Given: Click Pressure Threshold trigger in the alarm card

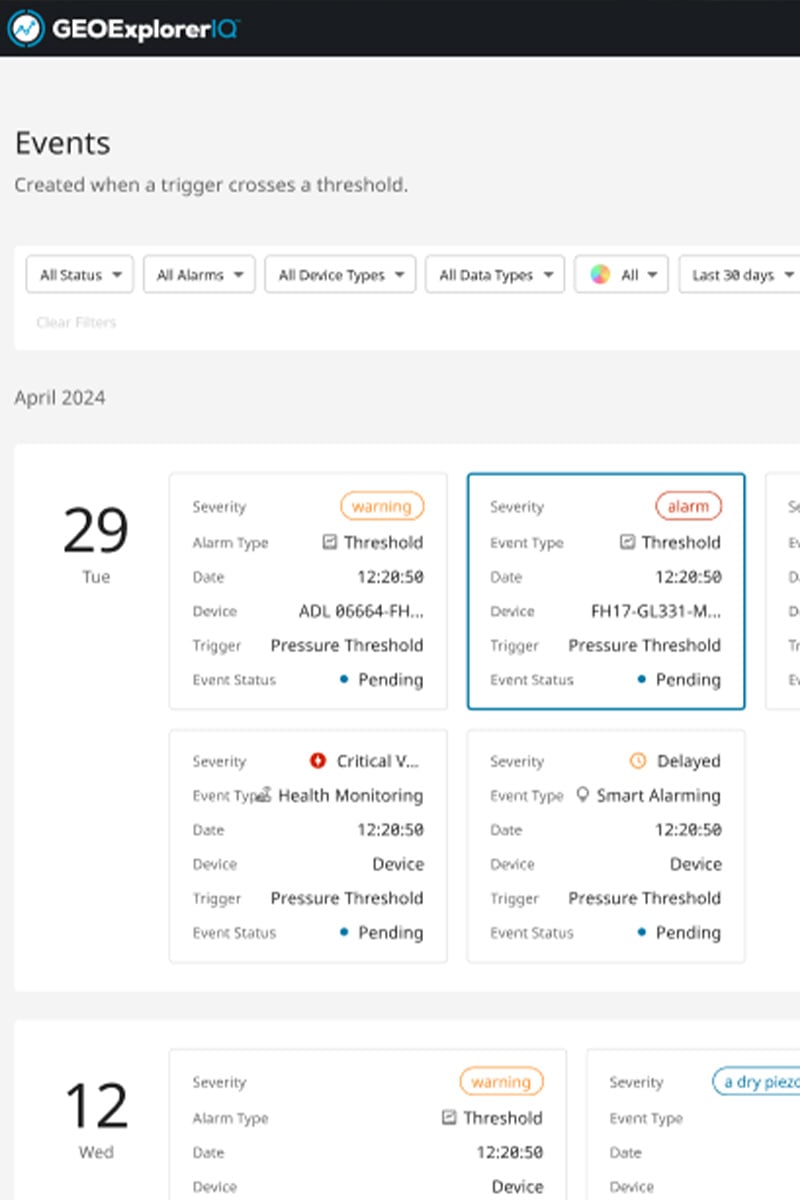Looking at the screenshot, I should [644, 645].
